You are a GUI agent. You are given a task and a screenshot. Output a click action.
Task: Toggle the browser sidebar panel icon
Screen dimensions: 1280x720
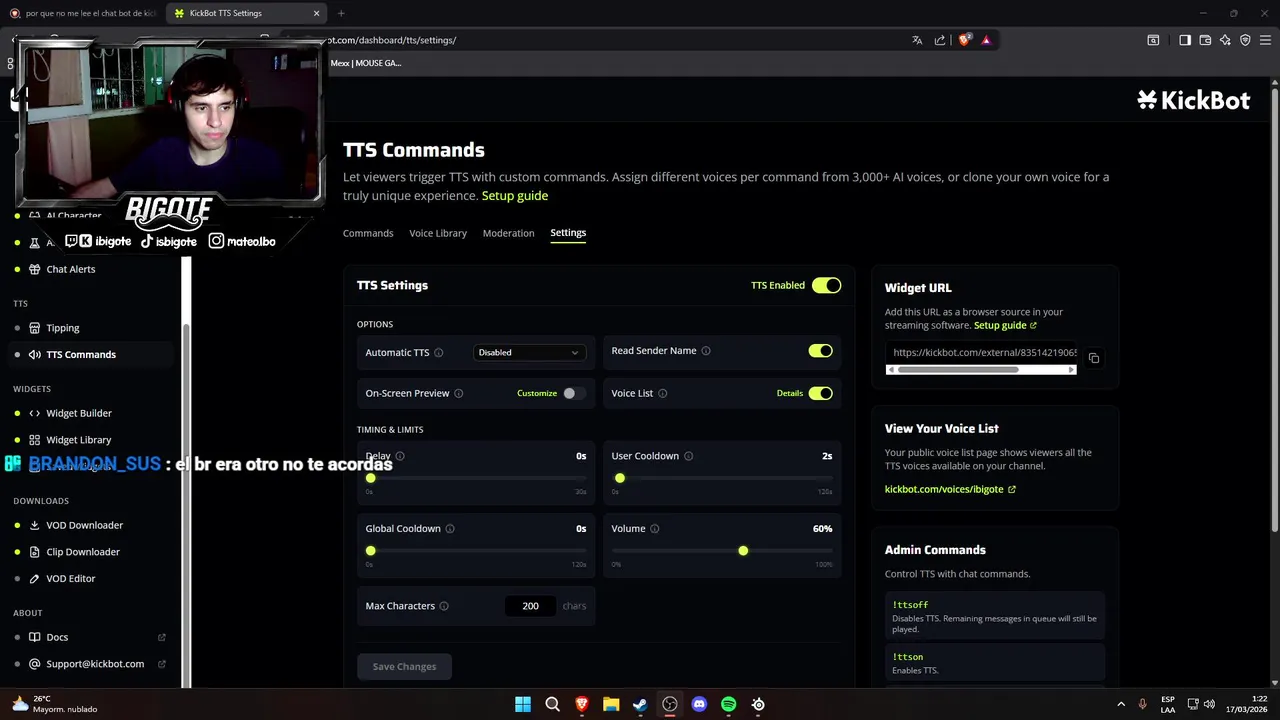coord(1185,40)
